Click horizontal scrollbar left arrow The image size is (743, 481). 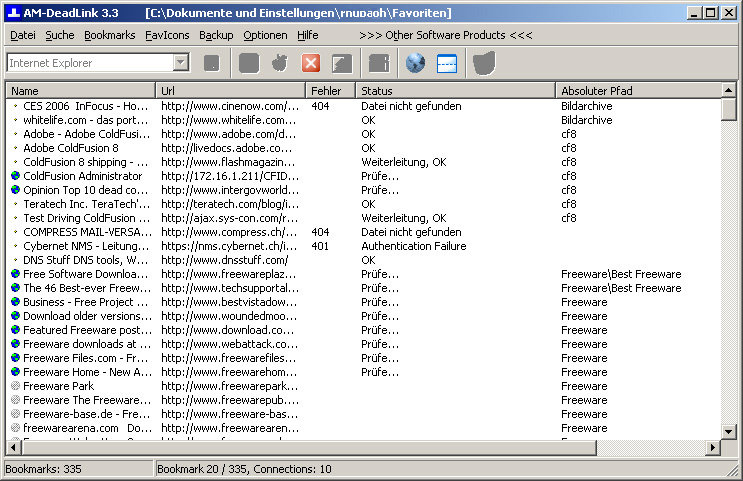tap(13, 447)
